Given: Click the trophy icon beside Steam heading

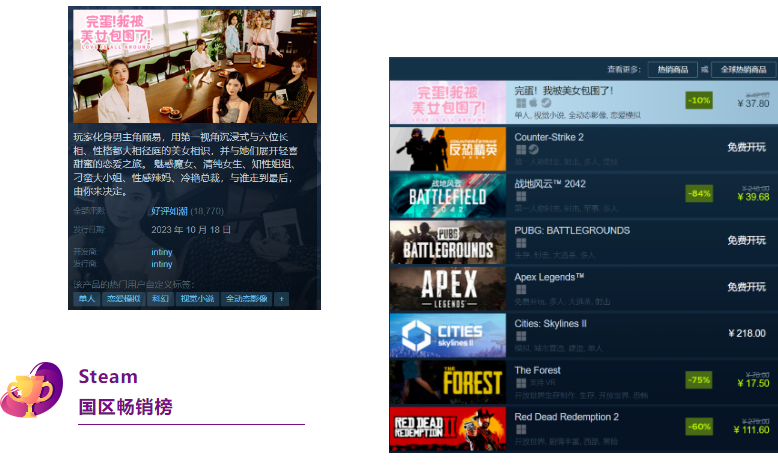Looking at the screenshot, I should coord(32,391).
